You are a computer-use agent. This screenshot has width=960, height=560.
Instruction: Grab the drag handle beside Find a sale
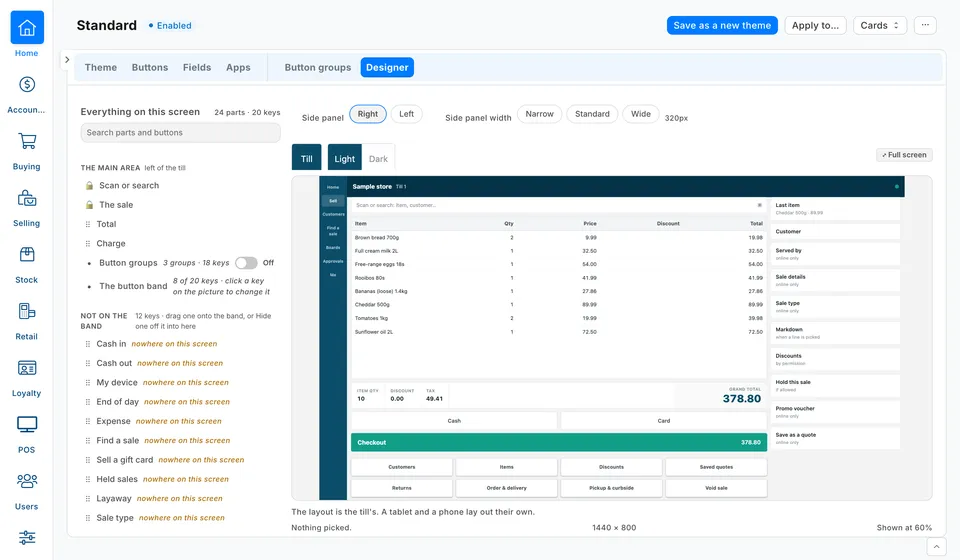click(x=88, y=441)
